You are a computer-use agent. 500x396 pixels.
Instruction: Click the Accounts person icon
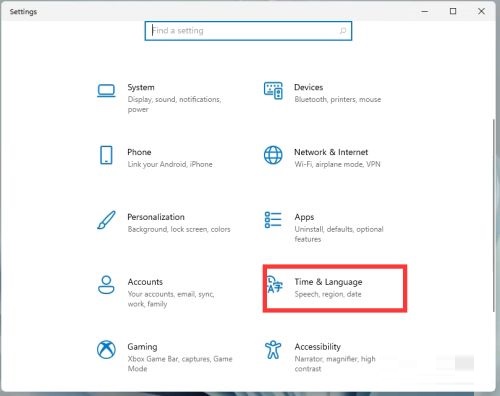[106, 285]
